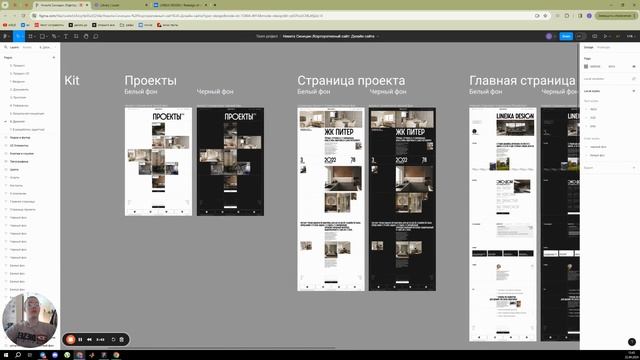
Task: Select the Comment tool
Action: [96, 36]
